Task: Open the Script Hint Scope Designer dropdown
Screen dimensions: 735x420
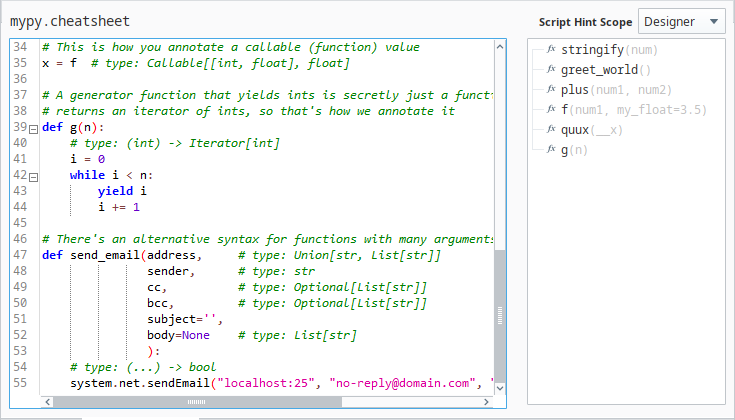Action: tap(682, 22)
